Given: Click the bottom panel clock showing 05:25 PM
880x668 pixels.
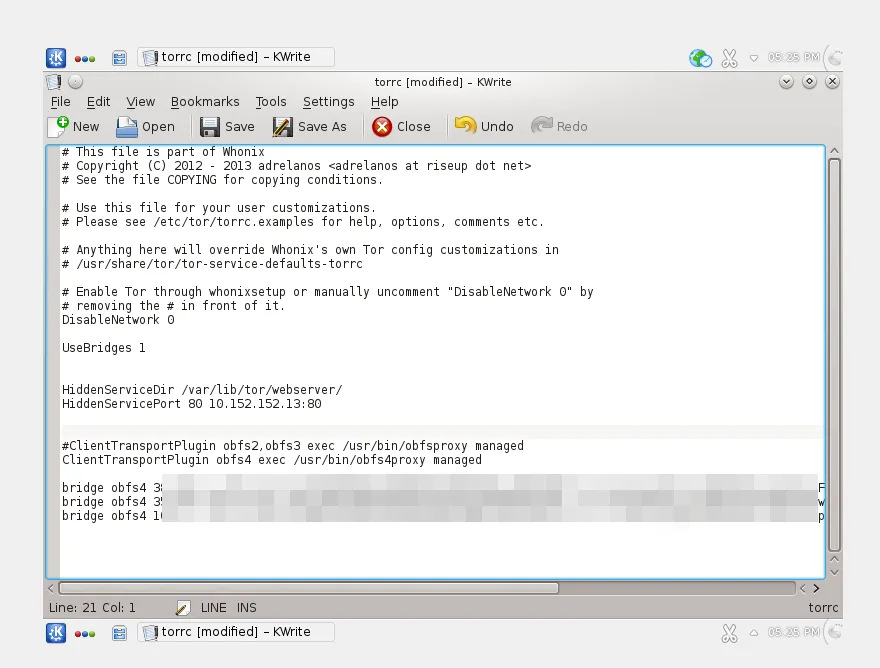Looking at the screenshot, I should pyautogui.click(x=794, y=632).
